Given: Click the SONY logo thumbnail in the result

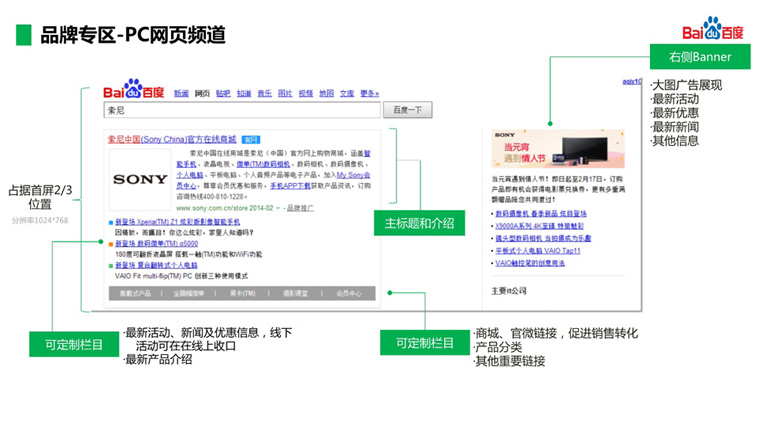Looking at the screenshot, I should pyautogui.click(x=140, y=179).
